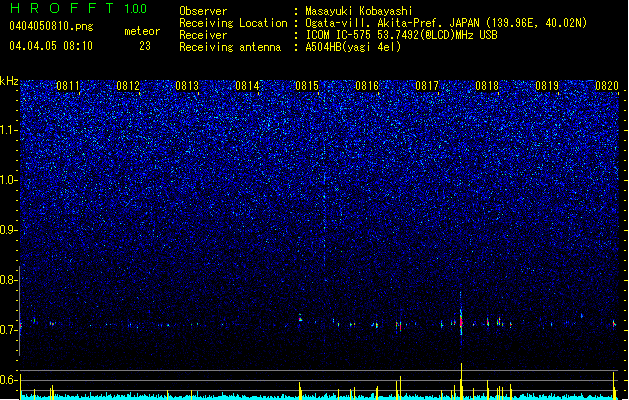Click the 'Observer' field label
This screenshot has width=629, height=400.
[x=203, y=11]
